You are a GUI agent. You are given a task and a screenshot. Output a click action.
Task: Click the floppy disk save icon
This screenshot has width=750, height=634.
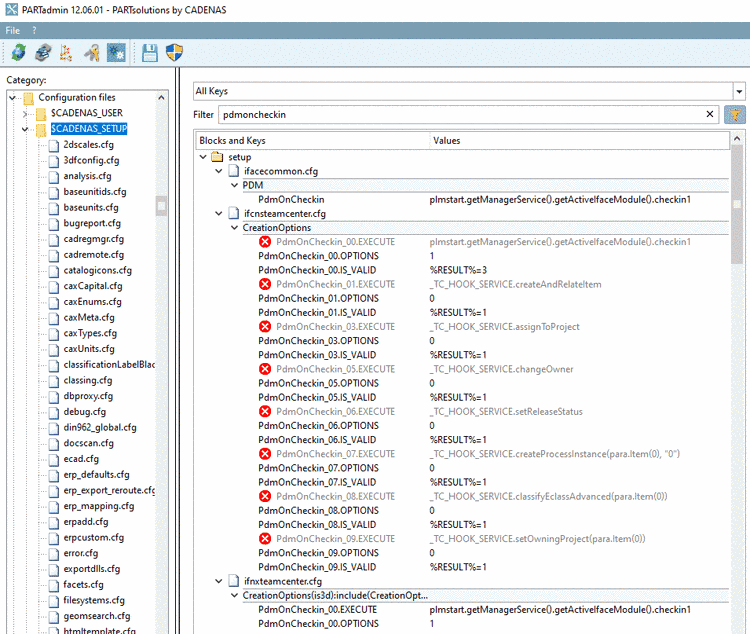pos(150,53)
